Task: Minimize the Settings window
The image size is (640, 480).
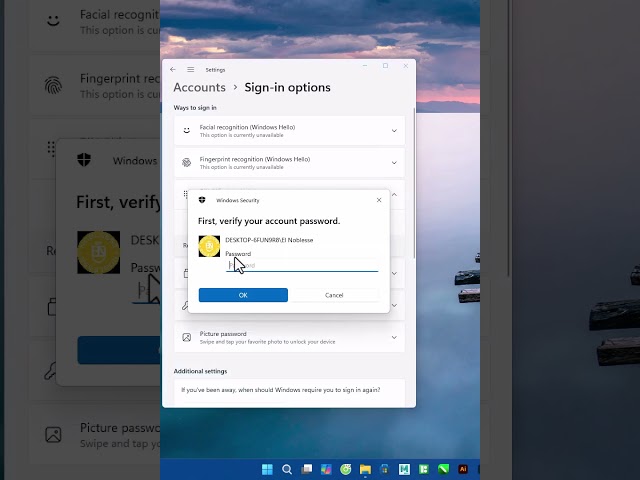Action: click(365, 66)
